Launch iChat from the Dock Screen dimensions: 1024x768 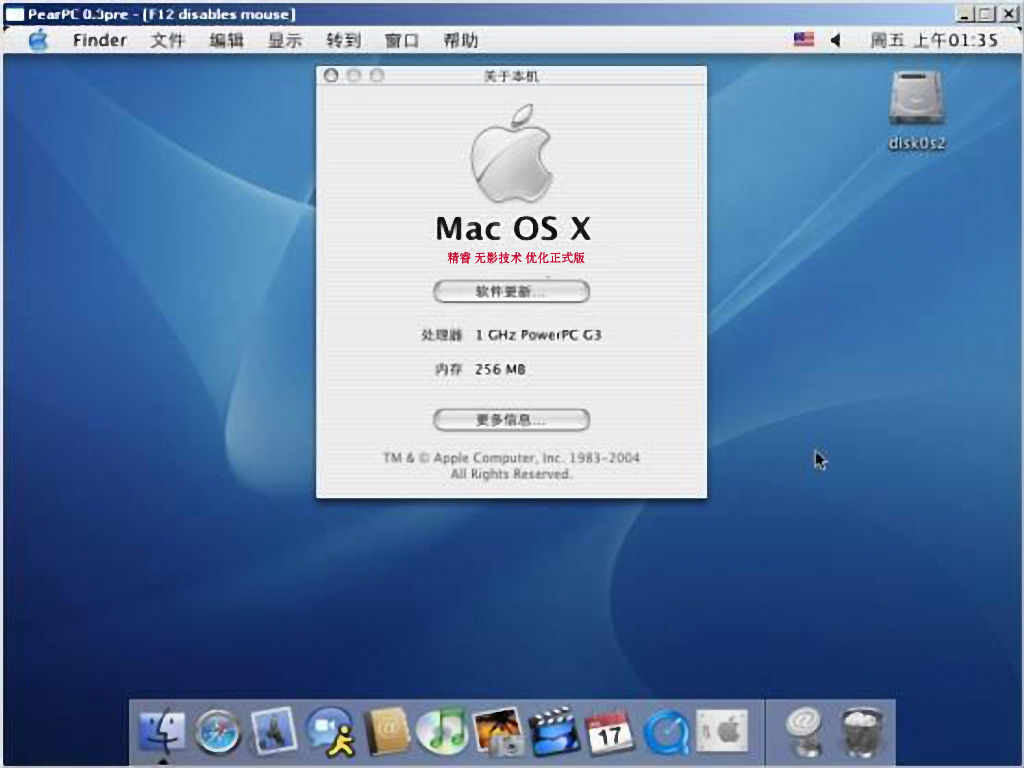(330, 732)
